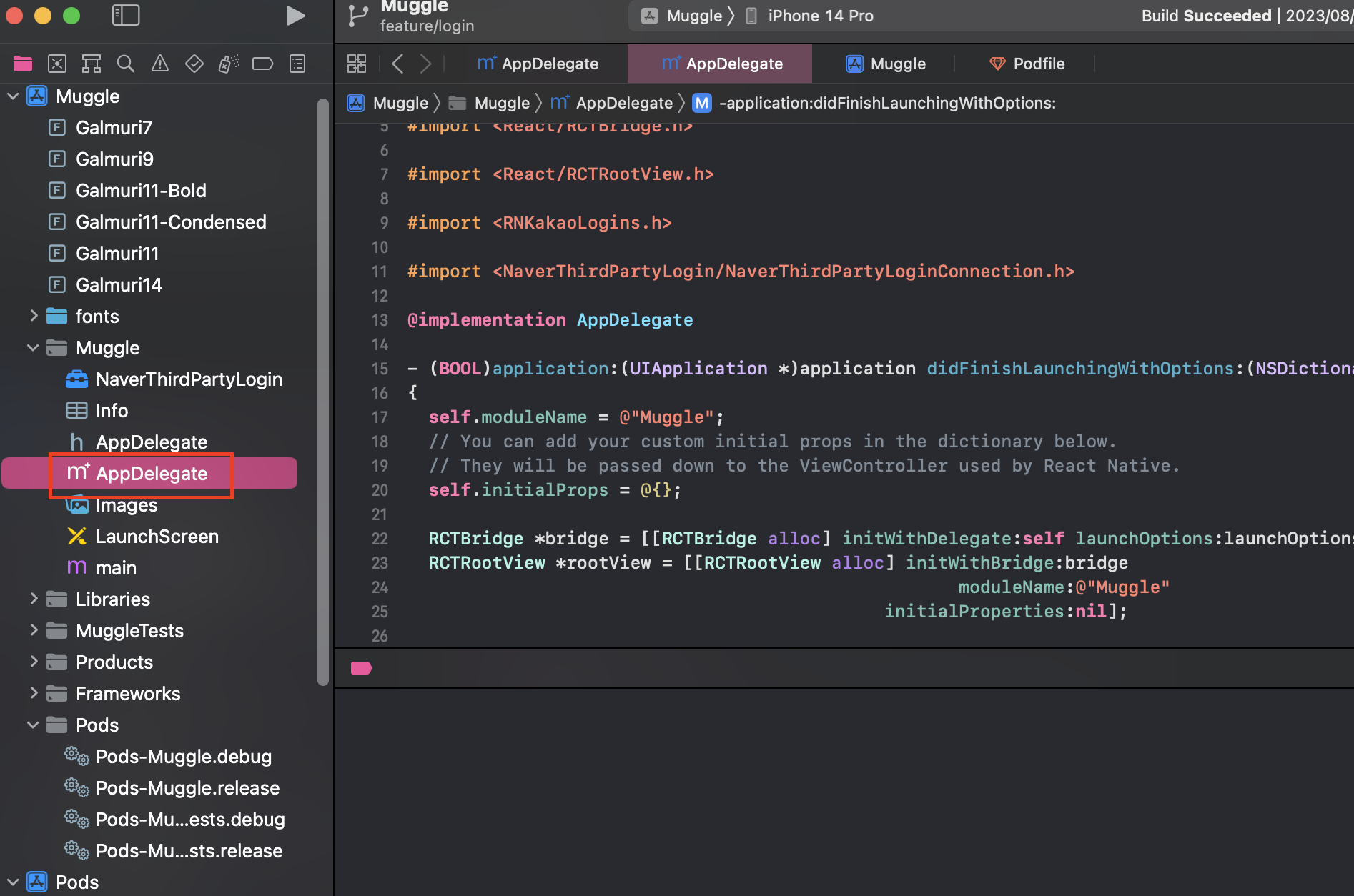This screenshot has width=1354, height=896.
Task: Open the Project navigator folder icon
Action: pyautogui.click(x=23, y=64)
